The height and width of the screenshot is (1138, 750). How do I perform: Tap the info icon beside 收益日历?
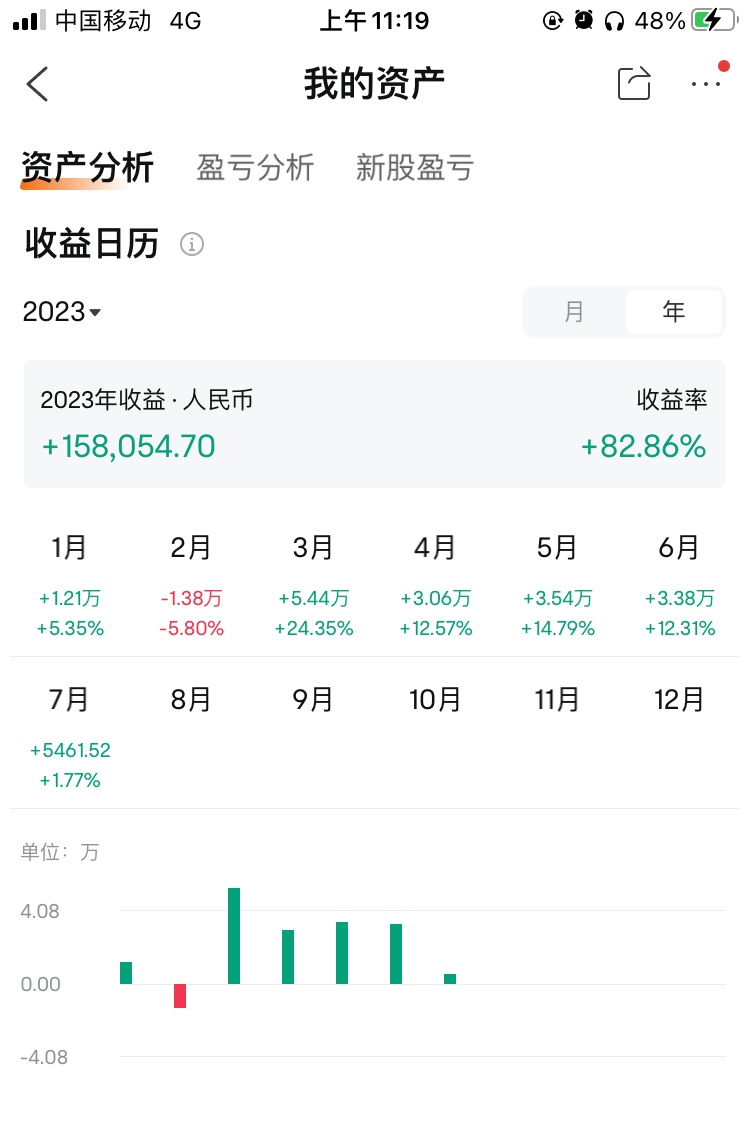pos(192,244)
